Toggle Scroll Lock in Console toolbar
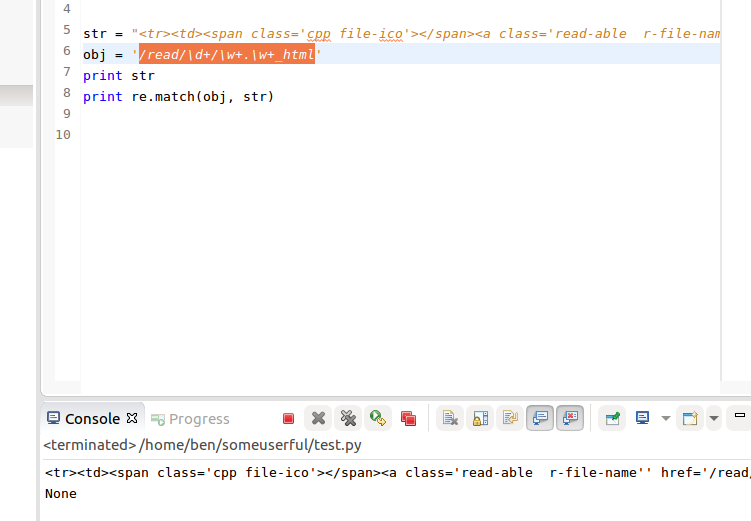The height and width of the screenshot is (521, 751). coord(480,418)
